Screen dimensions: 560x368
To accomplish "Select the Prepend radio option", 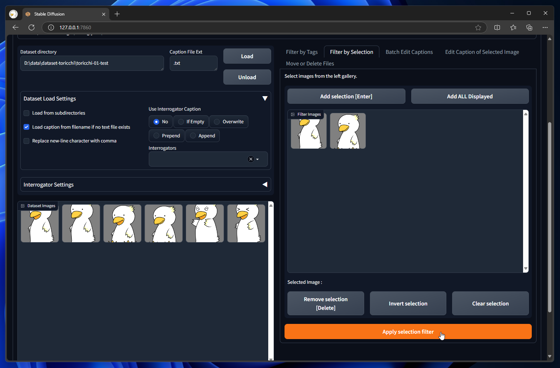I will [166, 136].
